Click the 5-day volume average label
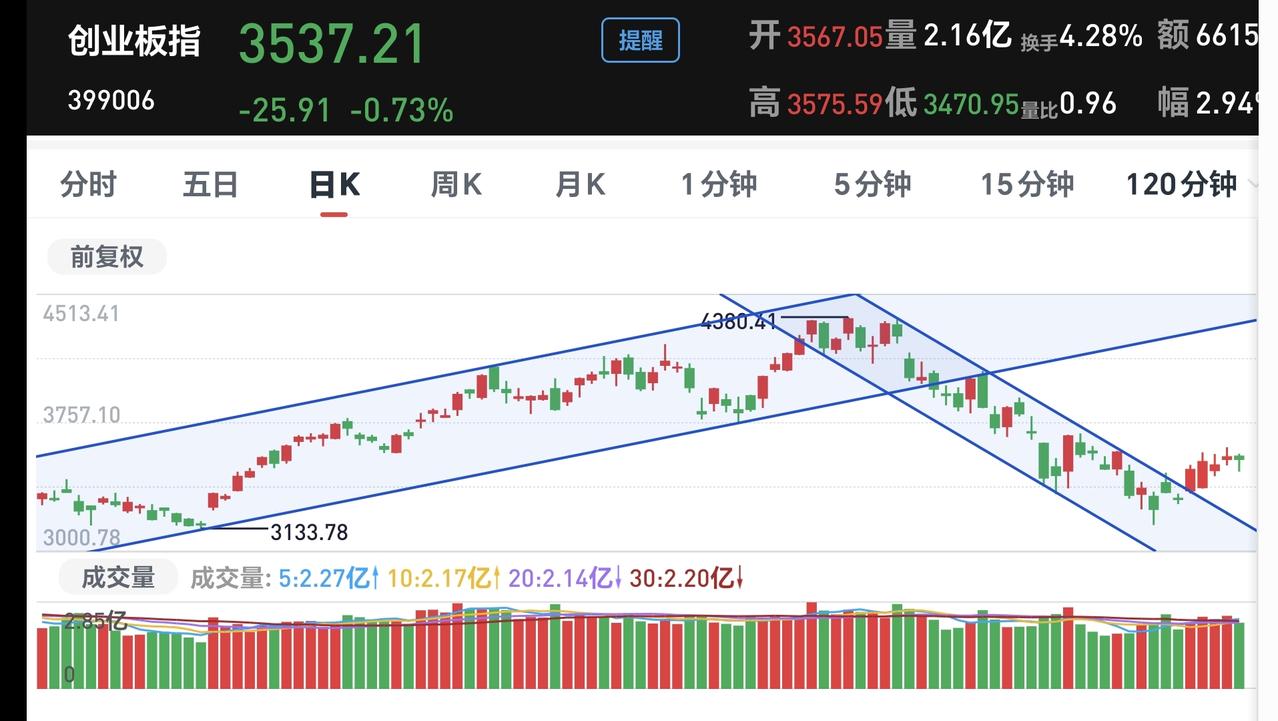Image resolution: width=1278 pixels, height=721 pixels. (329, 578)
